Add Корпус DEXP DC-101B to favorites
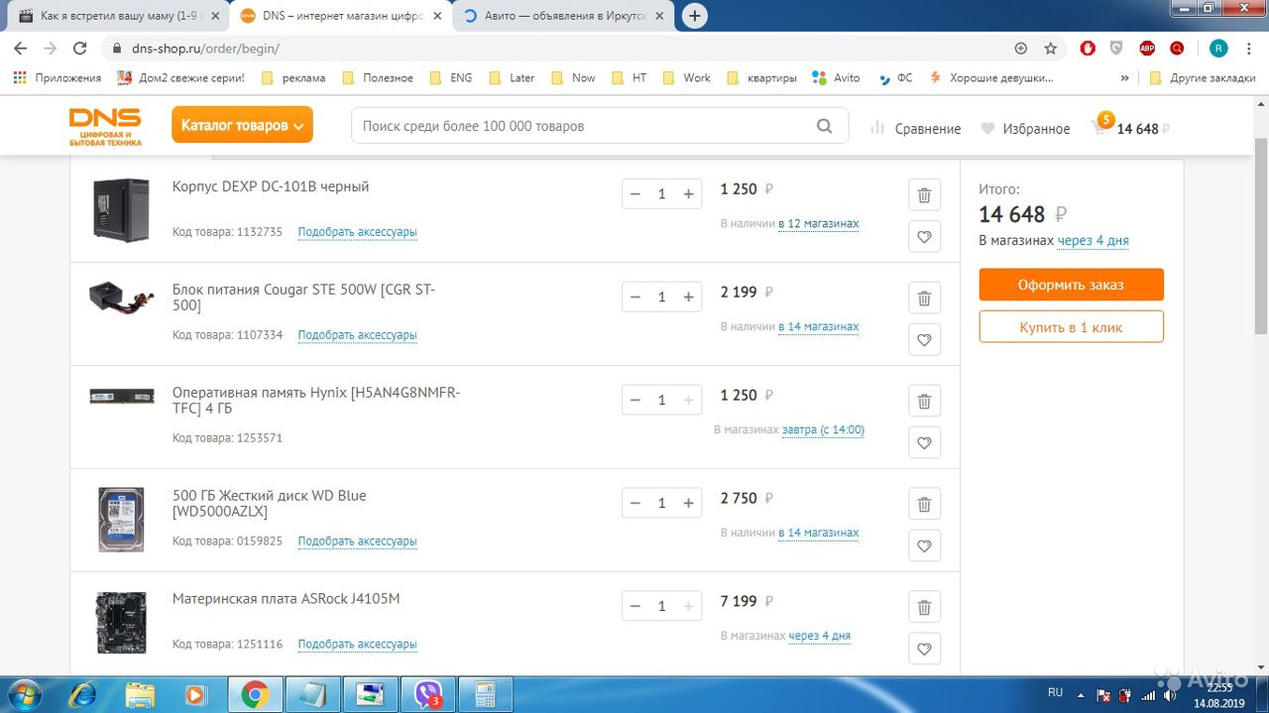 (924, 237)
